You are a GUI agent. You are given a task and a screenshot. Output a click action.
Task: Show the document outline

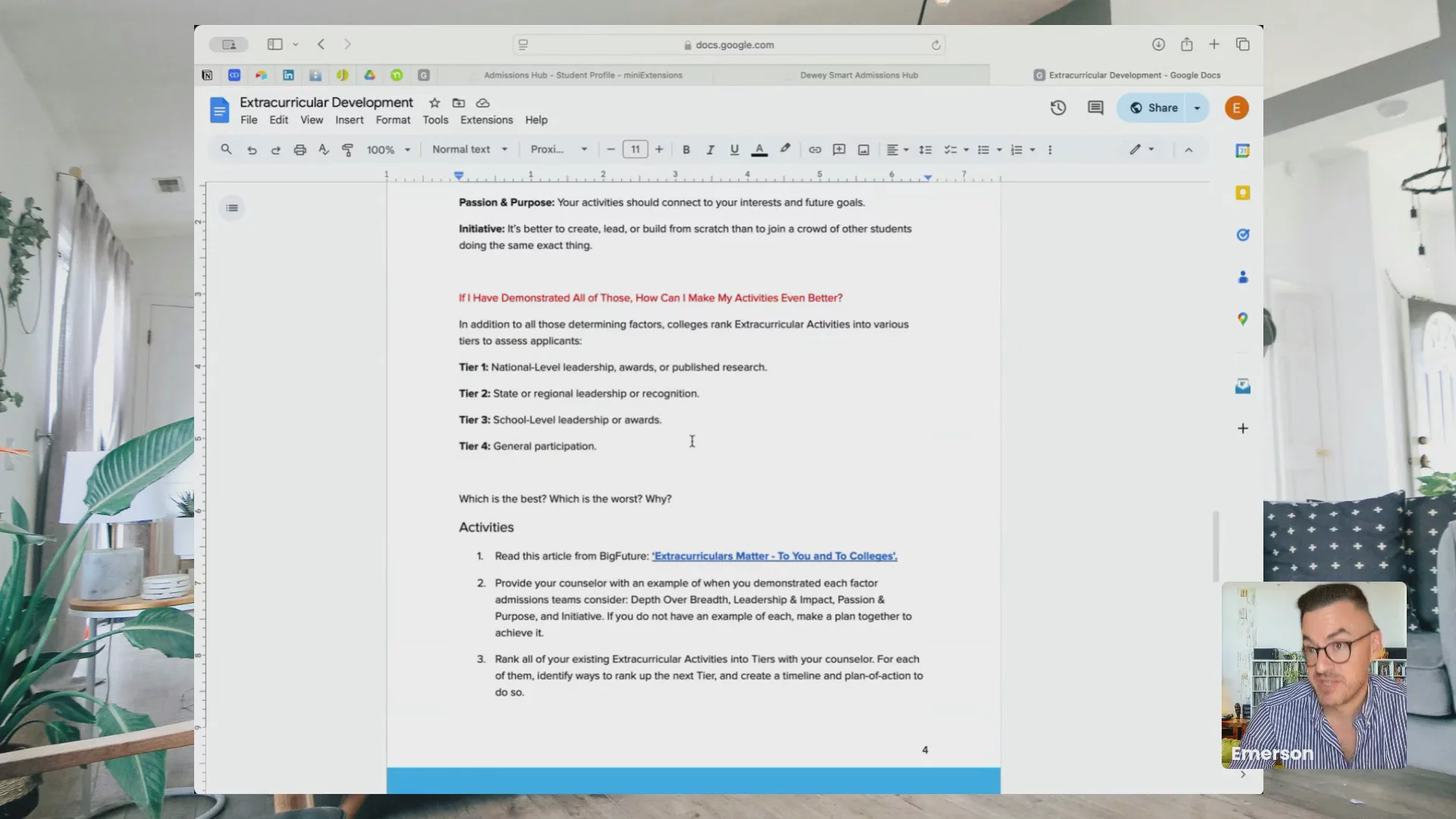[232, 208]
